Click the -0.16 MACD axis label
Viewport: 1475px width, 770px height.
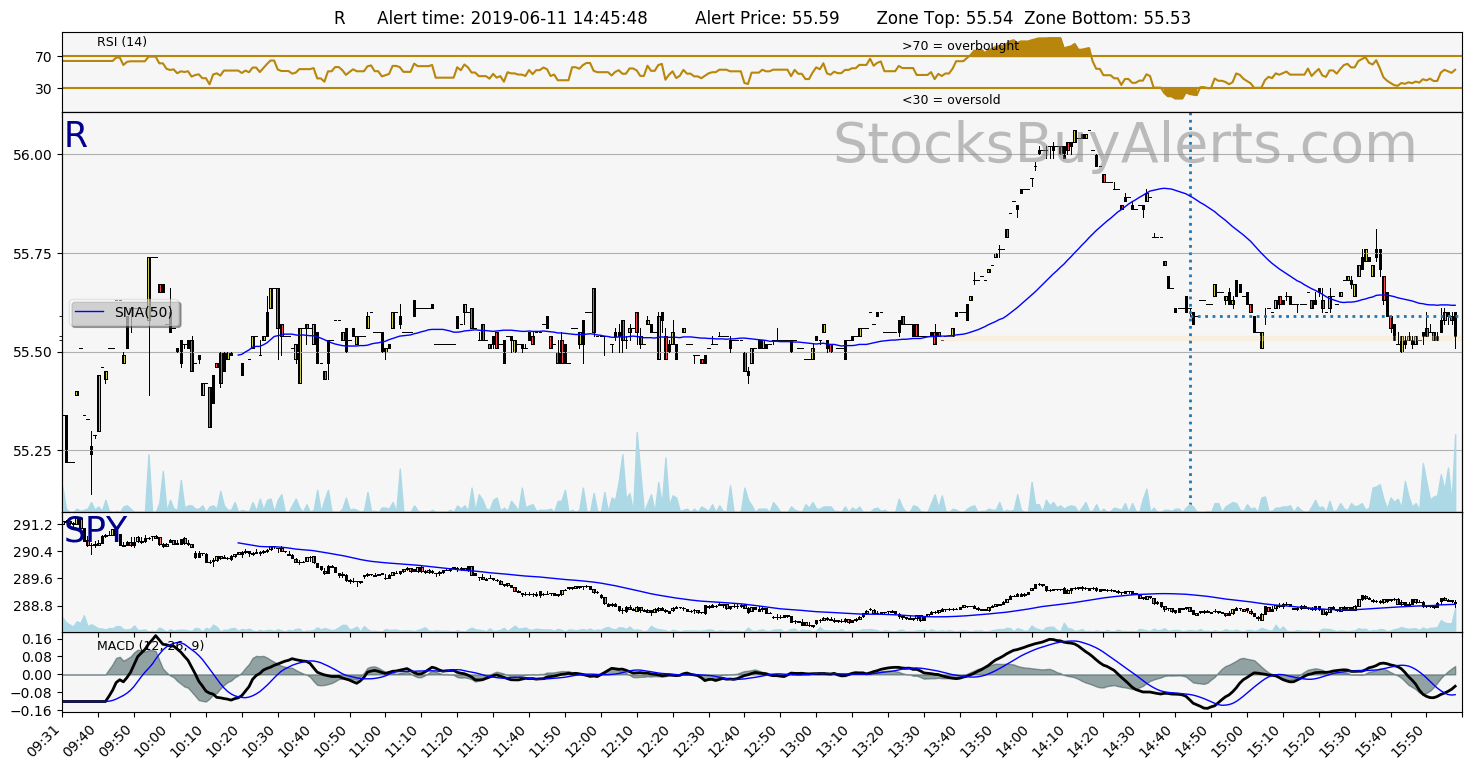pos(33,712)
